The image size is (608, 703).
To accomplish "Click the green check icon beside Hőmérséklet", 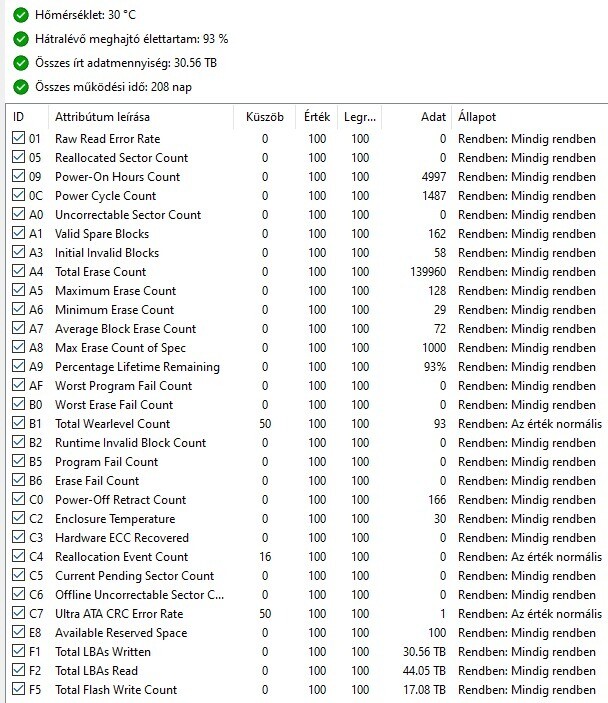I will (x=21, y=15).
